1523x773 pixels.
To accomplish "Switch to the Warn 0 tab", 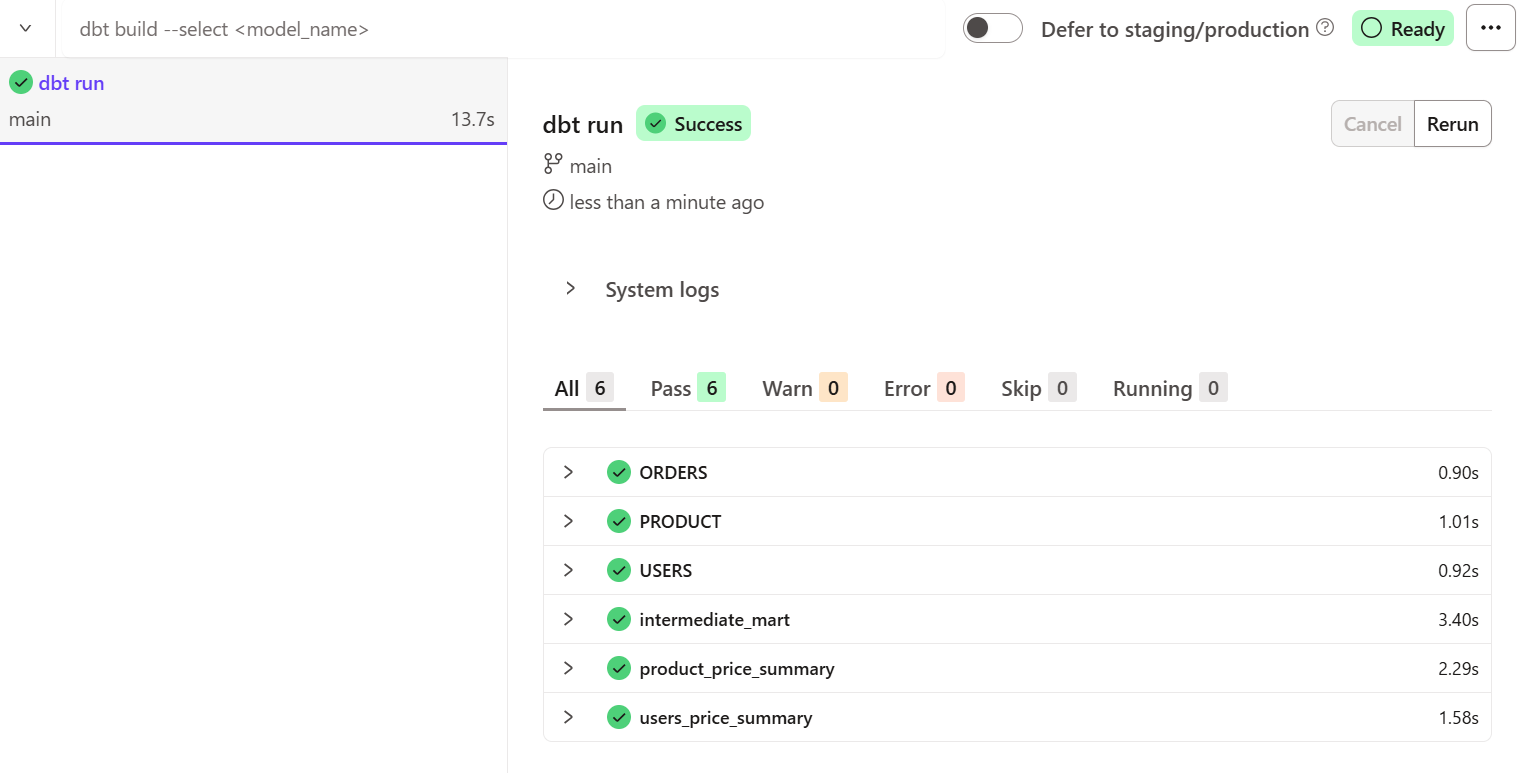I will click(x=805, y=388).
